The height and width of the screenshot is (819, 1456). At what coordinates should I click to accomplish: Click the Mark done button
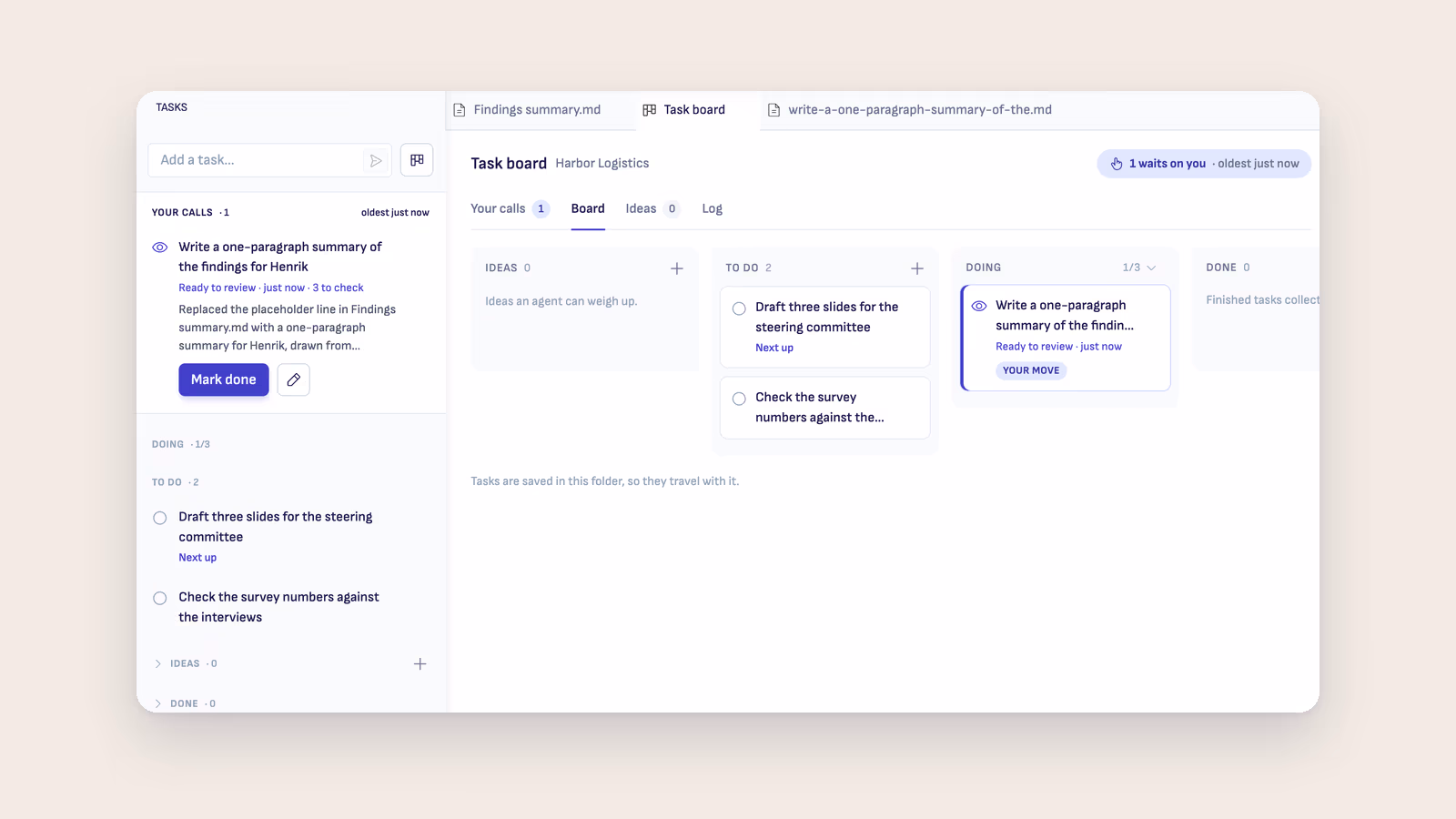[224, 379]
